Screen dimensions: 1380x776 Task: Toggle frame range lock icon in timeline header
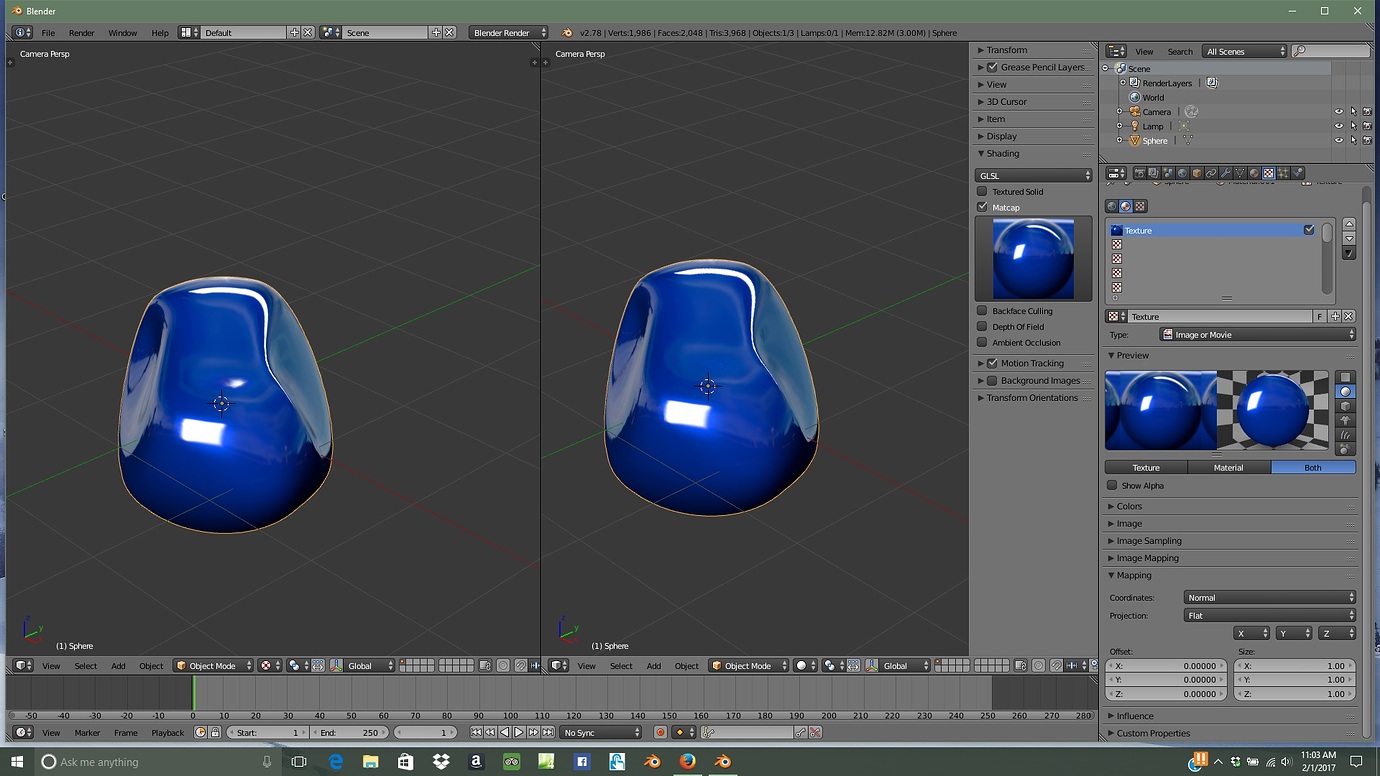[215, 733]
